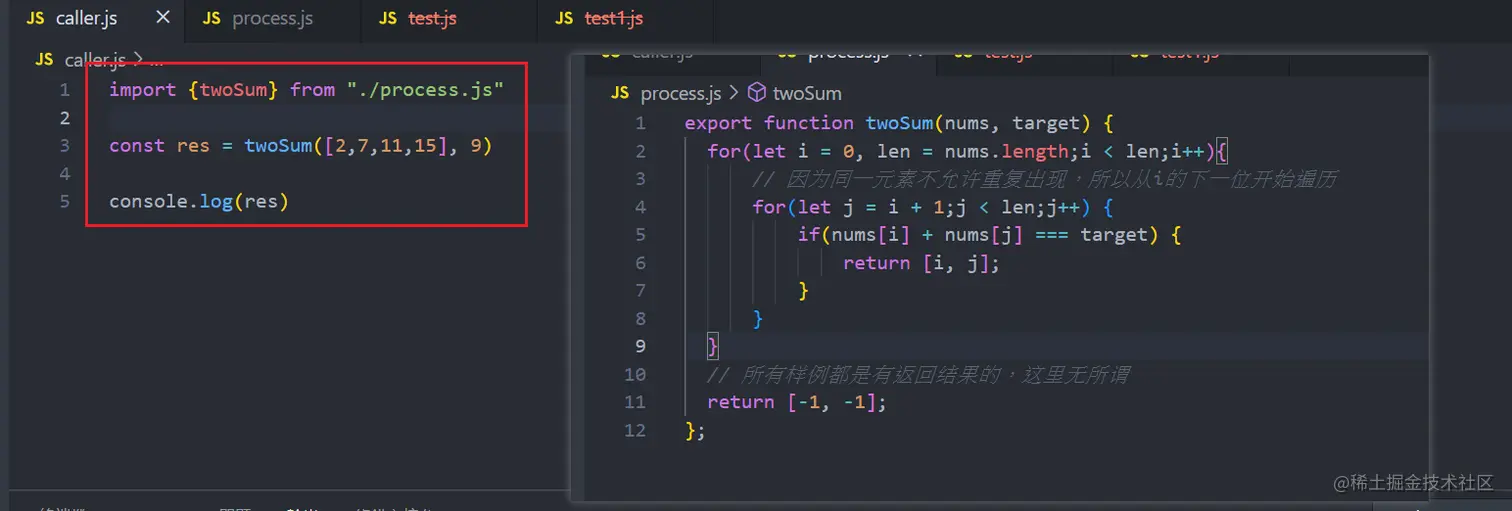Click the 'if(nums[i] + nums[j]' line
This screenshot has width=1512, height=511.
coord(990,235)
